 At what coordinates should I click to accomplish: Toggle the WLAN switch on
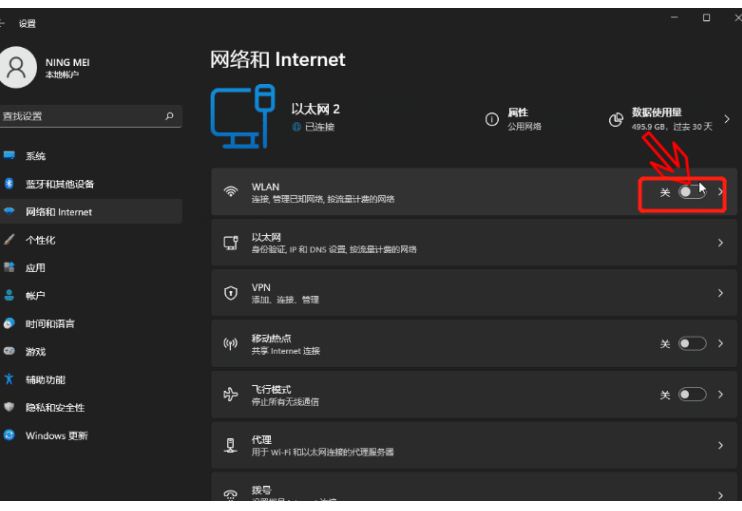tap(692, 191)
